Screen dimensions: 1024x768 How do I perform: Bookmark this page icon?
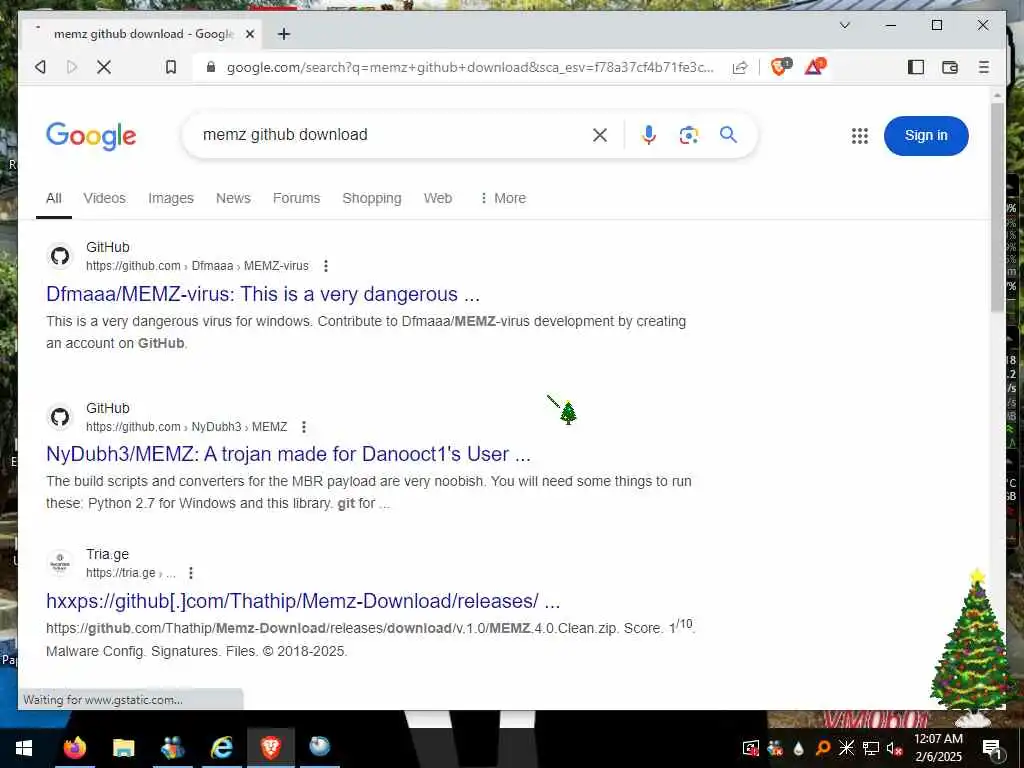170,67
